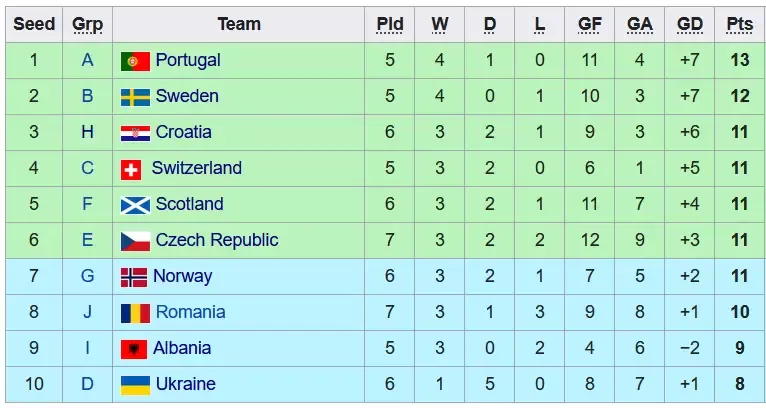This screenshot has width=766, height=408.
Task: Click the Croatia flag icon
Action: tap(135, 133)
